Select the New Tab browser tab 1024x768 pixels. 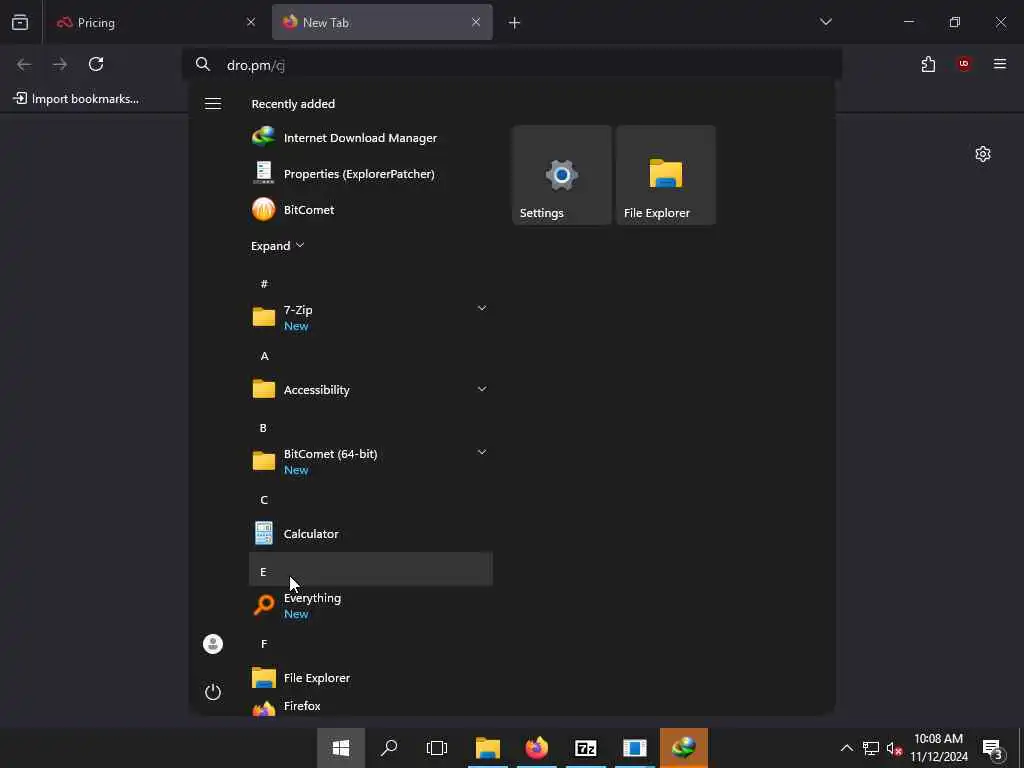(x=382, y=22)
